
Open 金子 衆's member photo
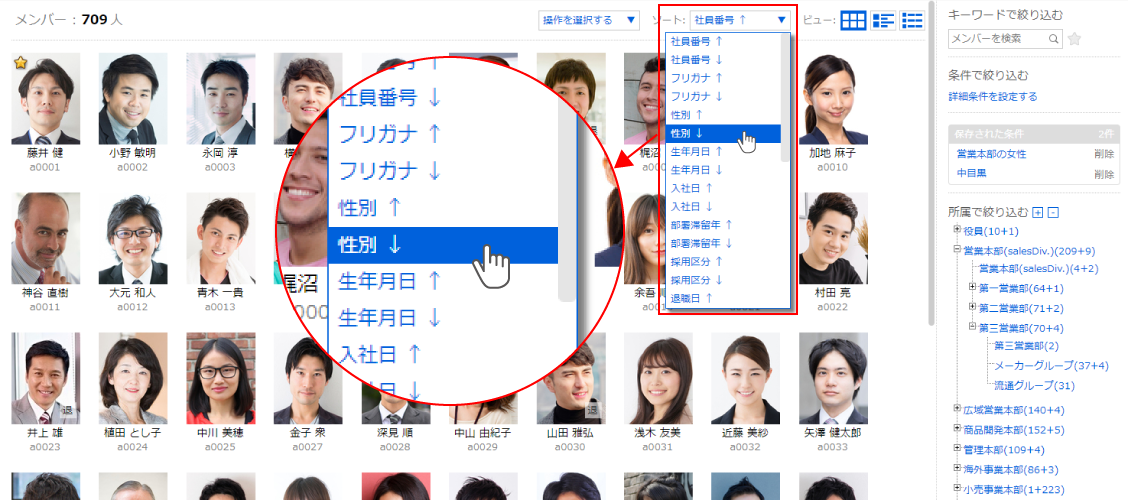(x=309, y=378)
